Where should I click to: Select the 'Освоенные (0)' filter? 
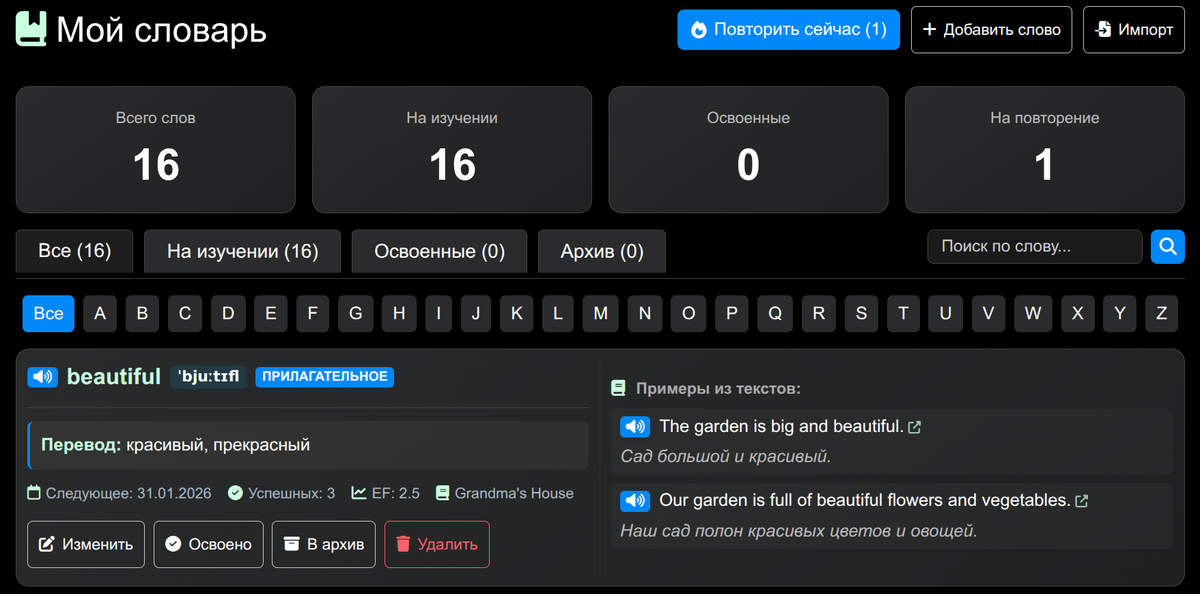(439, 251)
